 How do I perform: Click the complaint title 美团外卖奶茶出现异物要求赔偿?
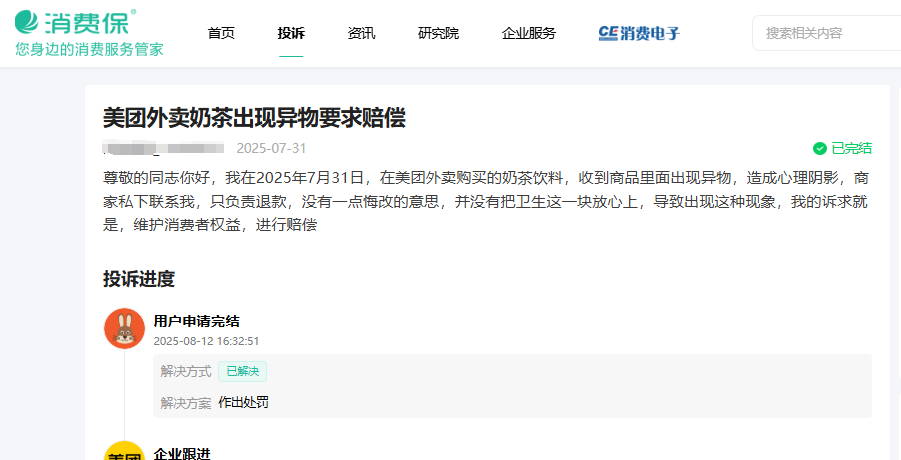255,118
